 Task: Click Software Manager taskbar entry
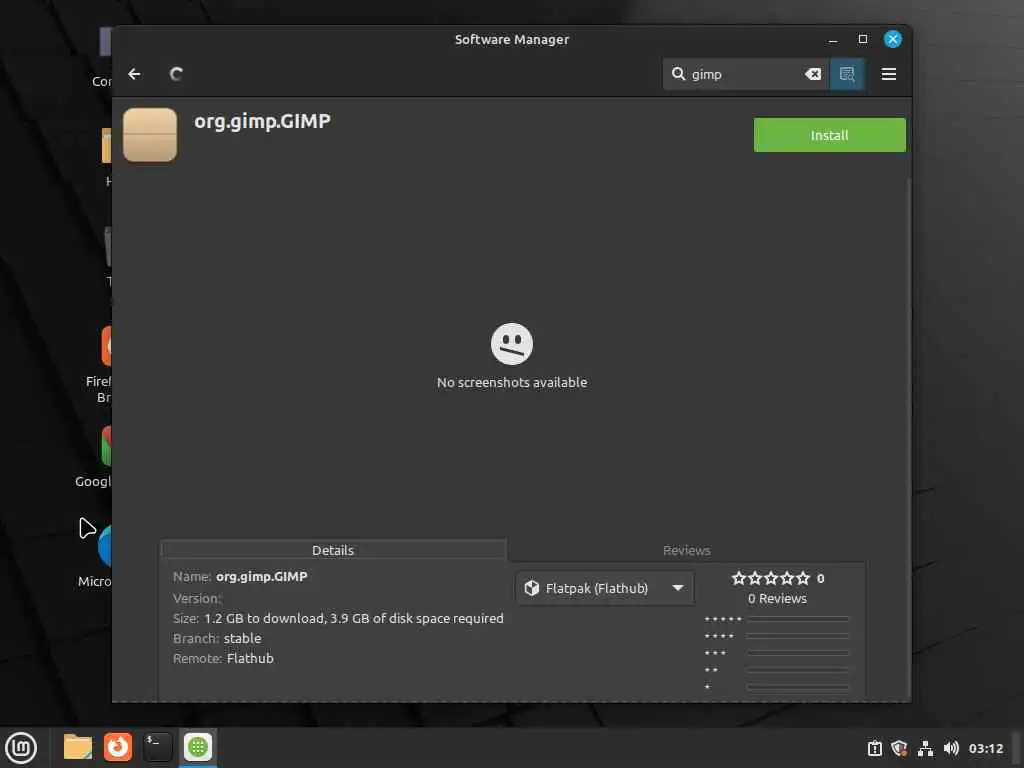click(198, 747)
